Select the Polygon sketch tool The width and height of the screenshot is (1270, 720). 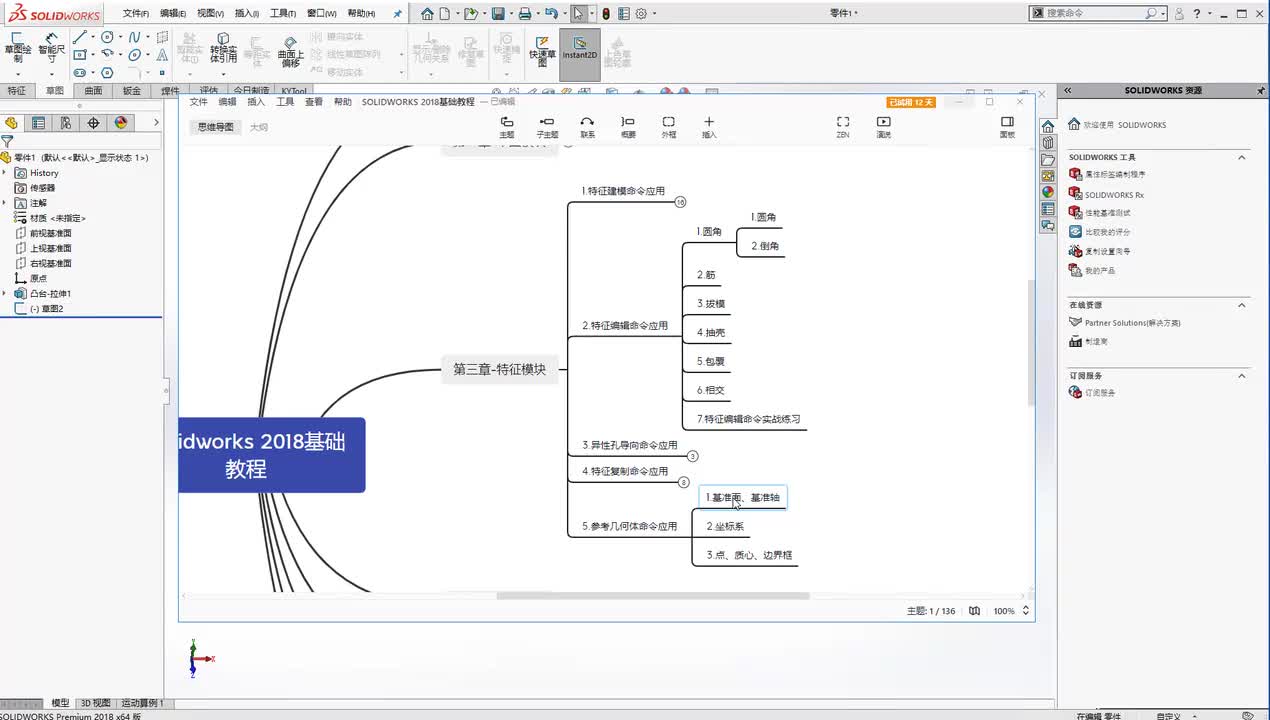[x=107, y=72]
